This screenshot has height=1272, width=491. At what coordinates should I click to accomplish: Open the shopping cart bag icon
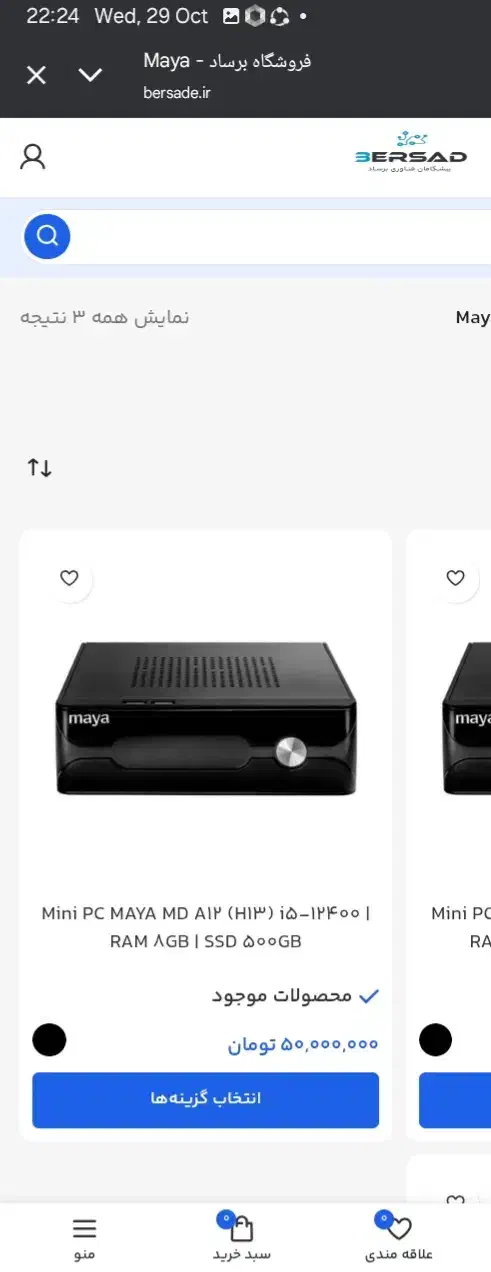tap(241, 1229)
